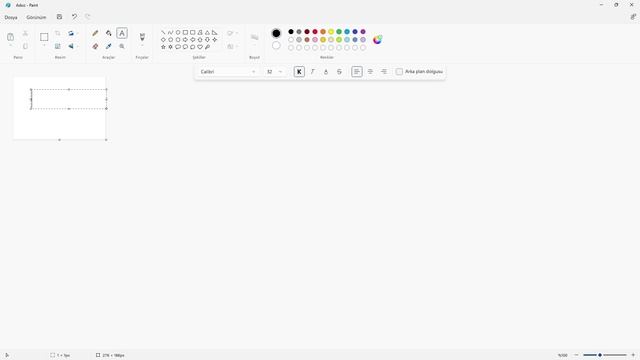640x360 pixels.
Task: Pick the purple color from palette
Action: point(363,31)
